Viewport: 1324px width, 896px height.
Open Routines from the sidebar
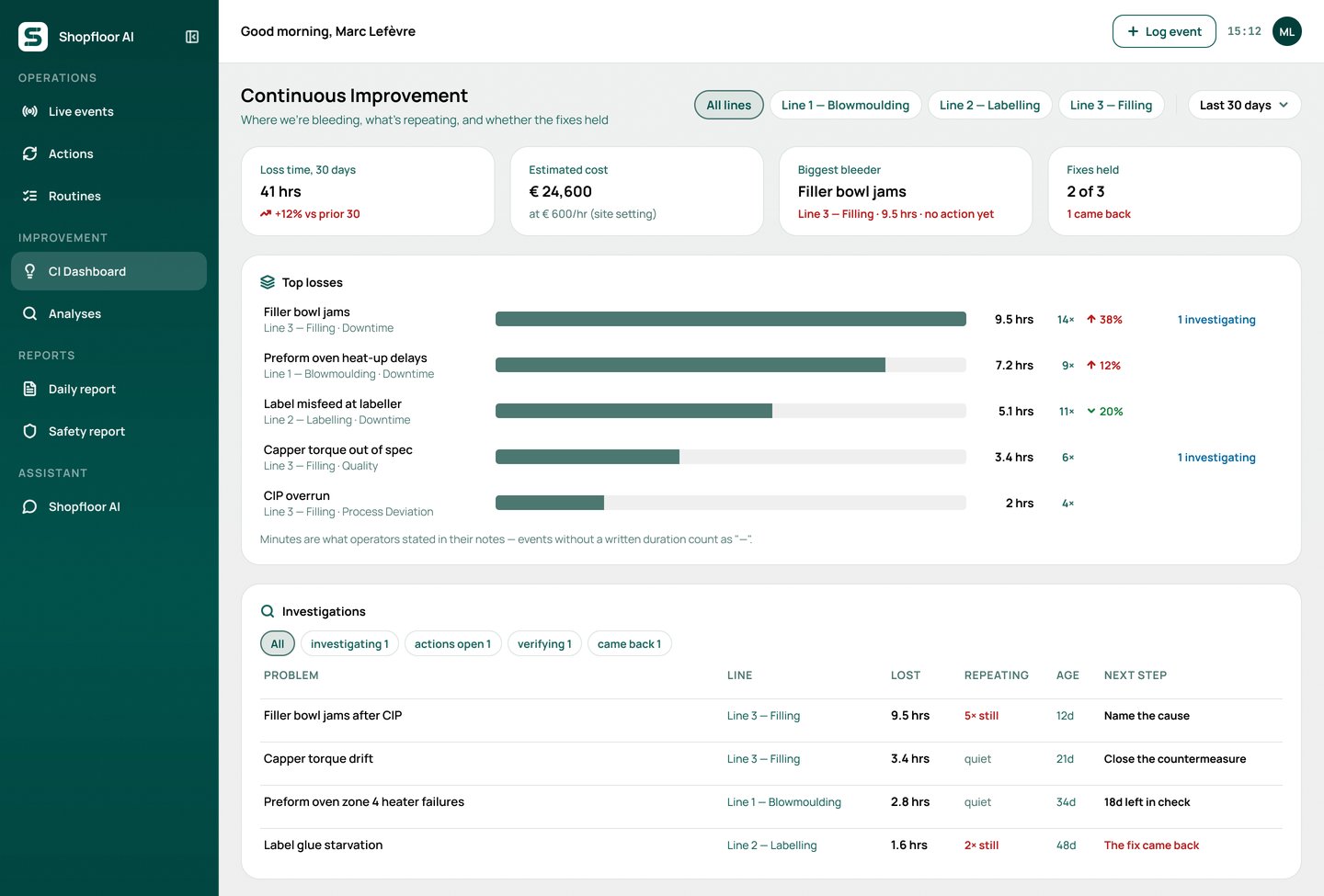pyautogui.click(x=108, y=196)
